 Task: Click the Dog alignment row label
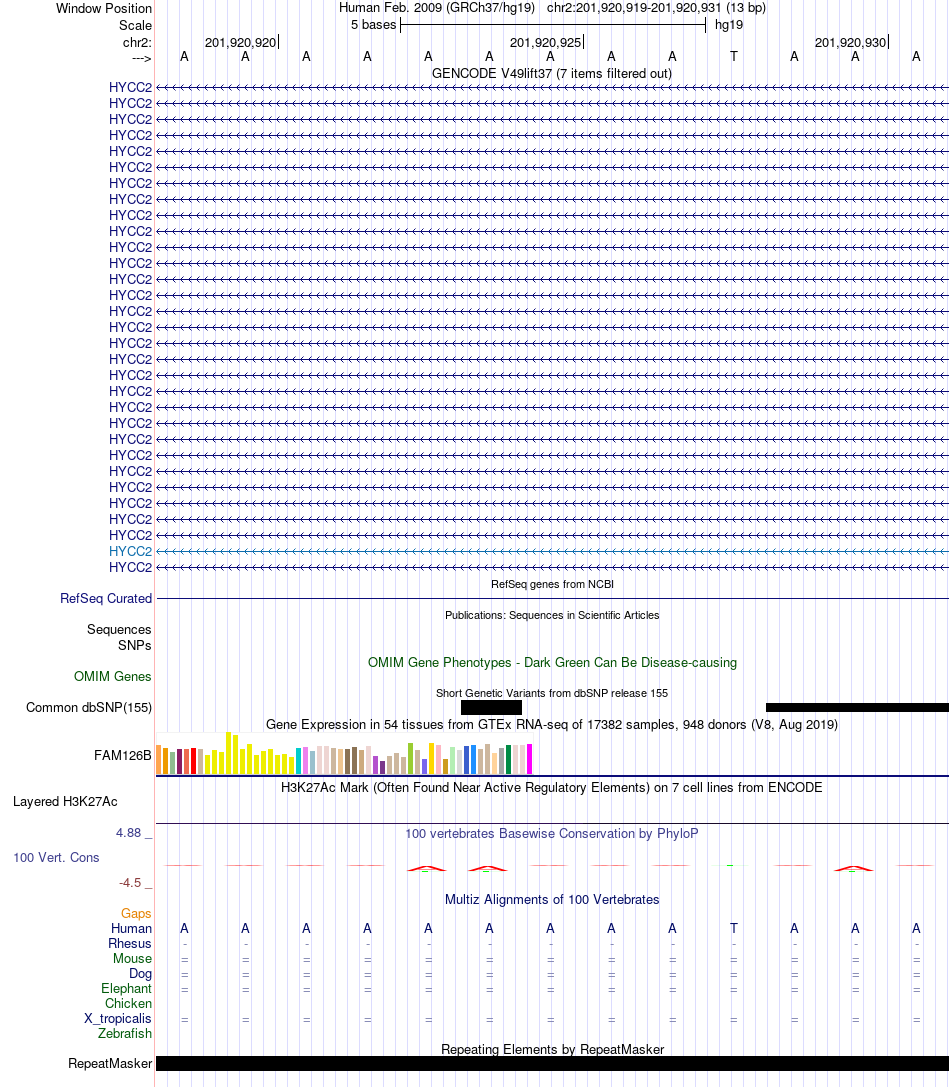(140, 973)
